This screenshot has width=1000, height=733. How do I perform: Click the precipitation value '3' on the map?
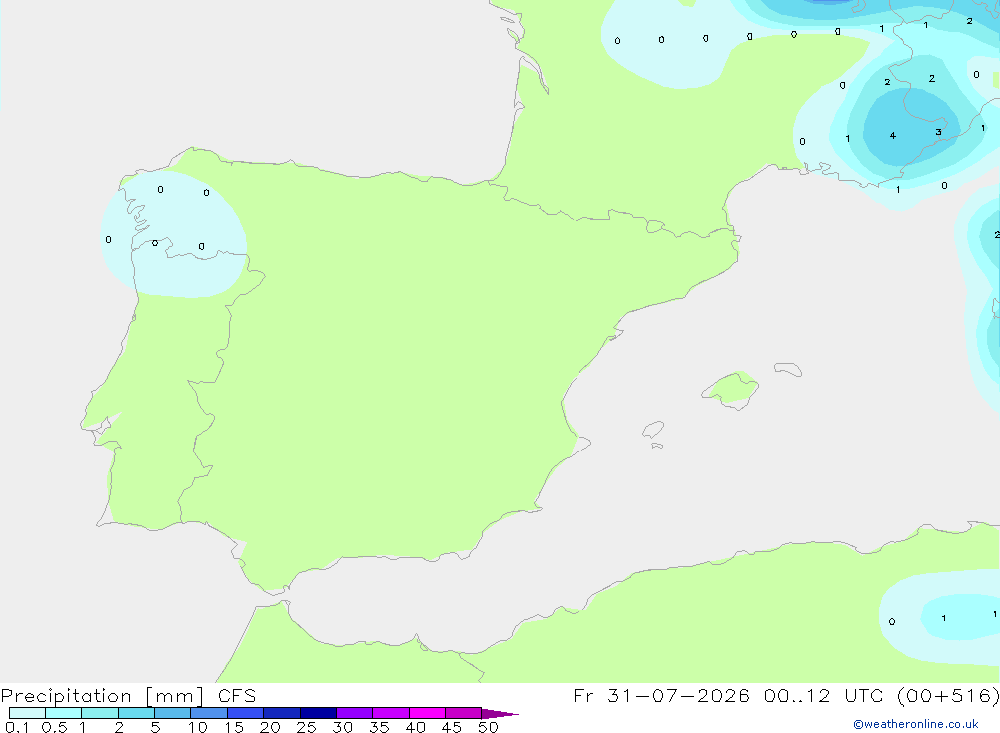pos(938,132)
